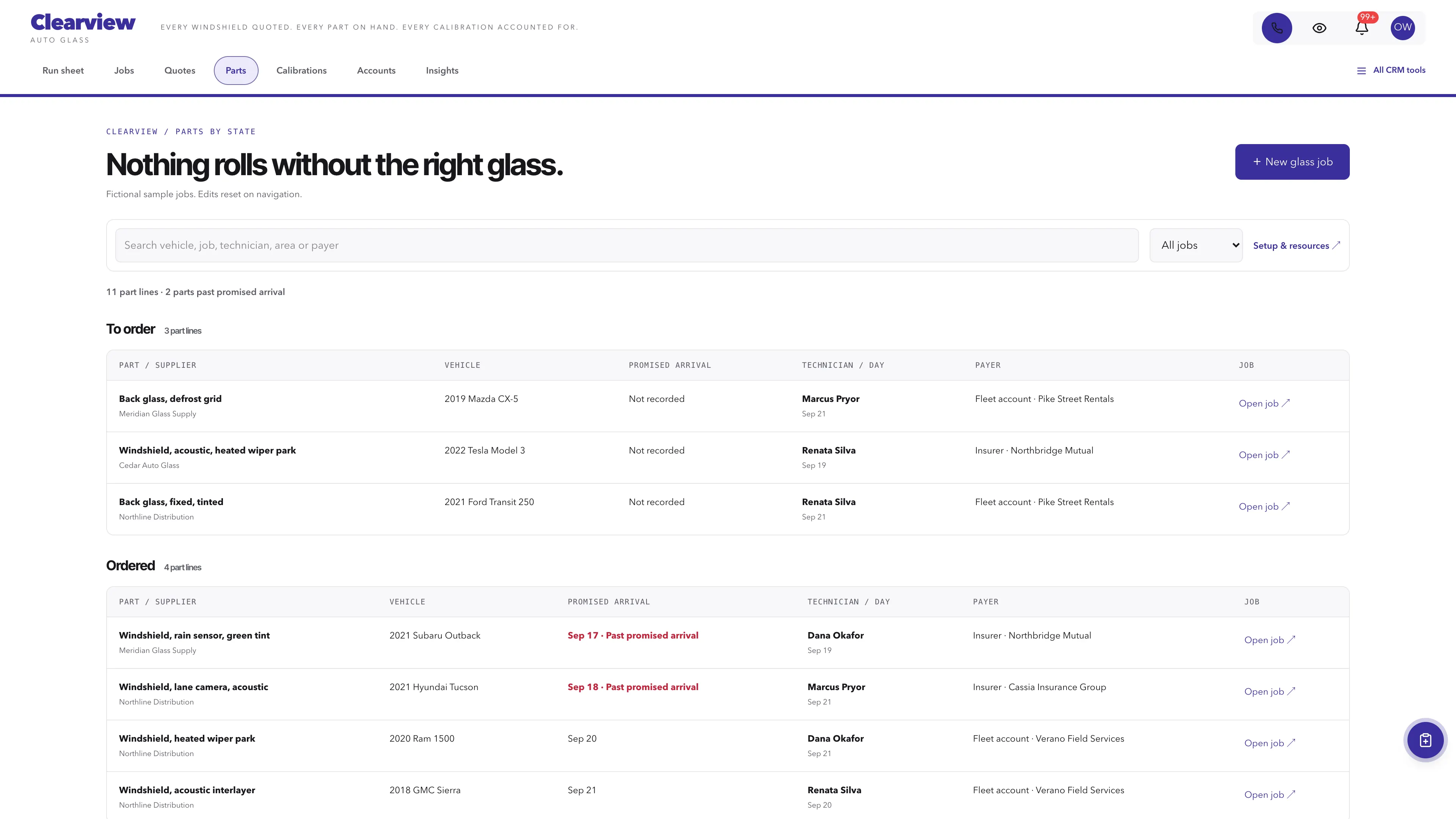Open job for 2022 Tesla Model 3
The height and width of the screenshot is (819, 1456).
[x=1264, y=455]
